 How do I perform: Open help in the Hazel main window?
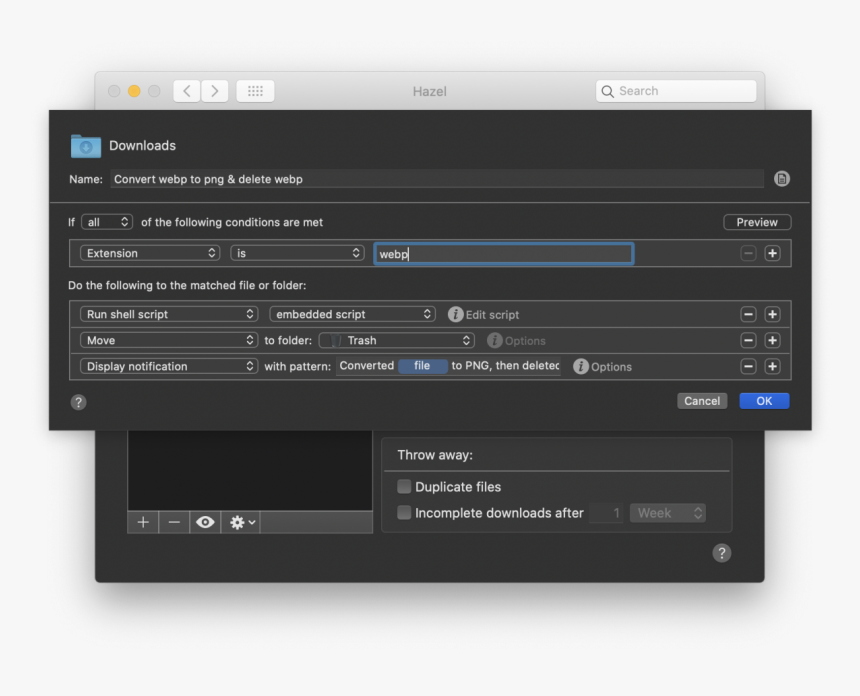click(x=722, y=553)
